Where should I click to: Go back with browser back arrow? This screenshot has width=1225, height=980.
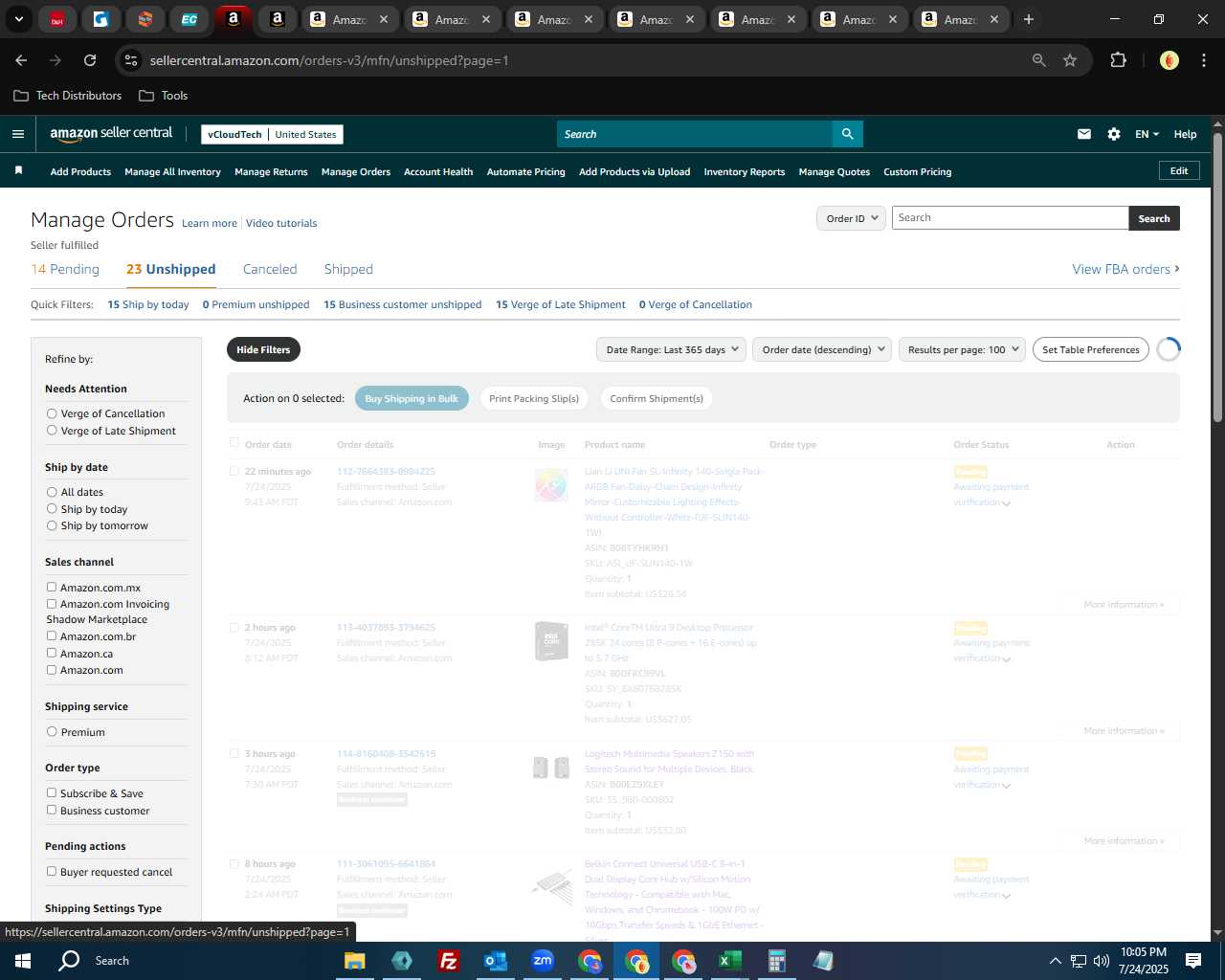(21, 60)
